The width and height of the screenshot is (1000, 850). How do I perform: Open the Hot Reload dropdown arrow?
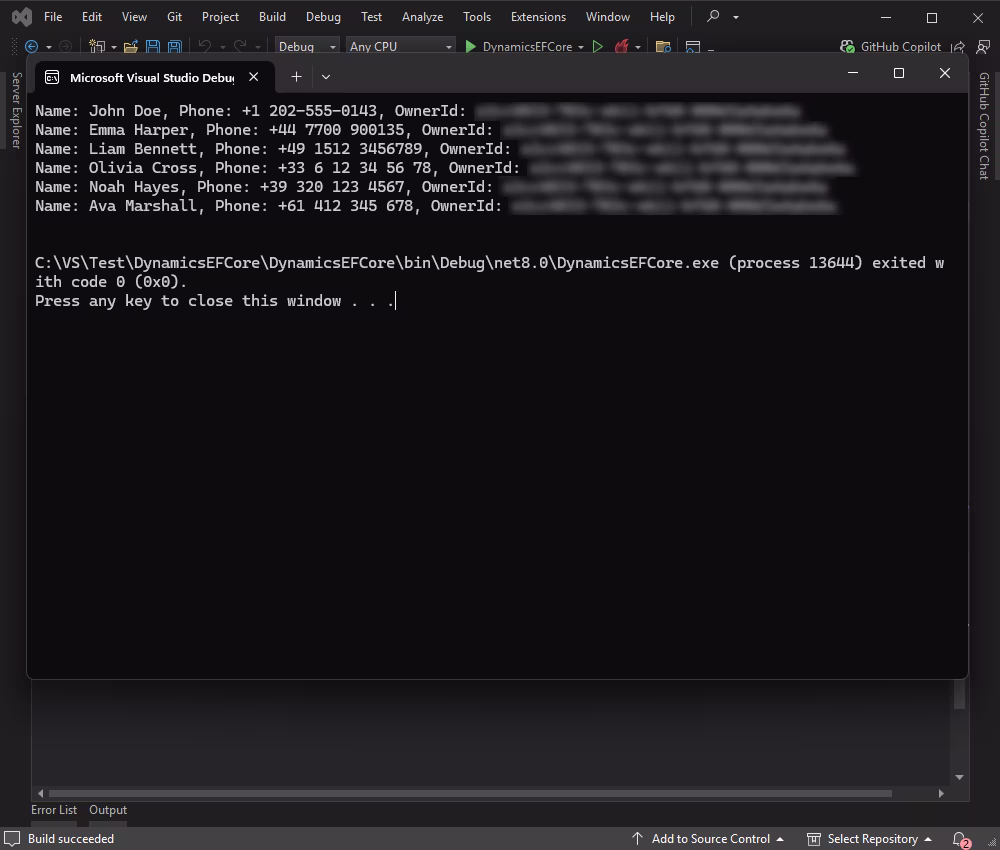click(638, 47)
